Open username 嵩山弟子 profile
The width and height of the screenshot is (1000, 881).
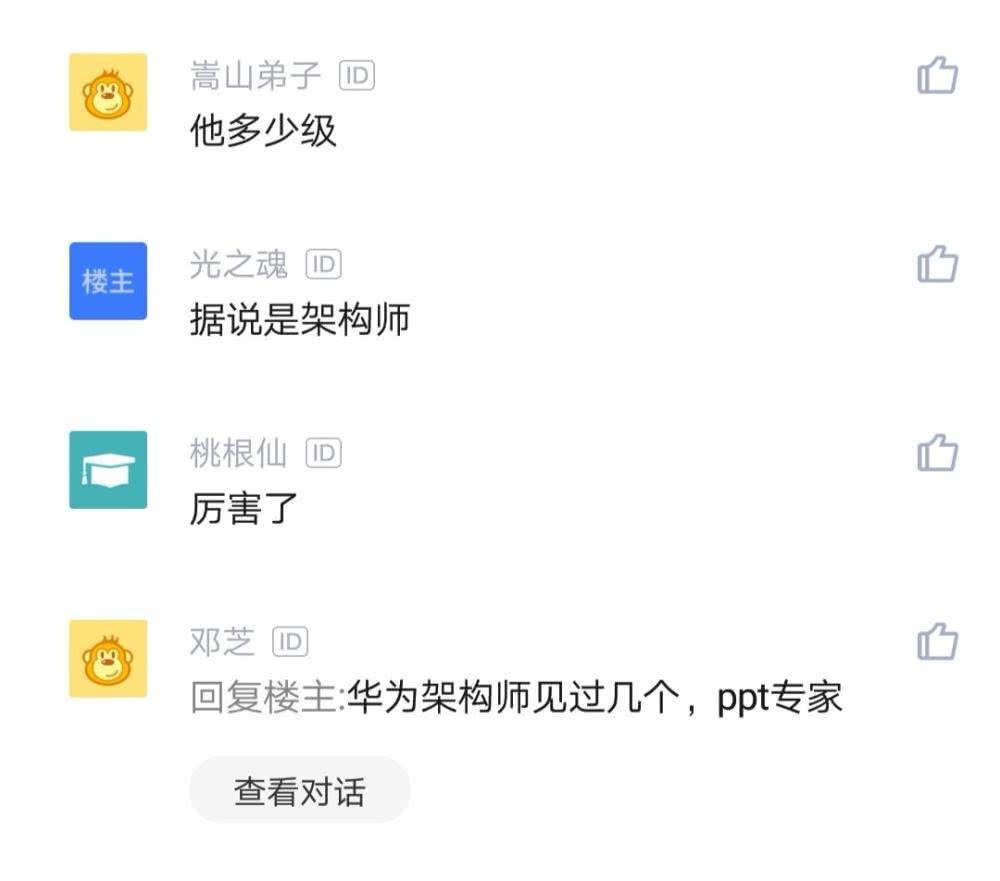(x=256, y=75)
